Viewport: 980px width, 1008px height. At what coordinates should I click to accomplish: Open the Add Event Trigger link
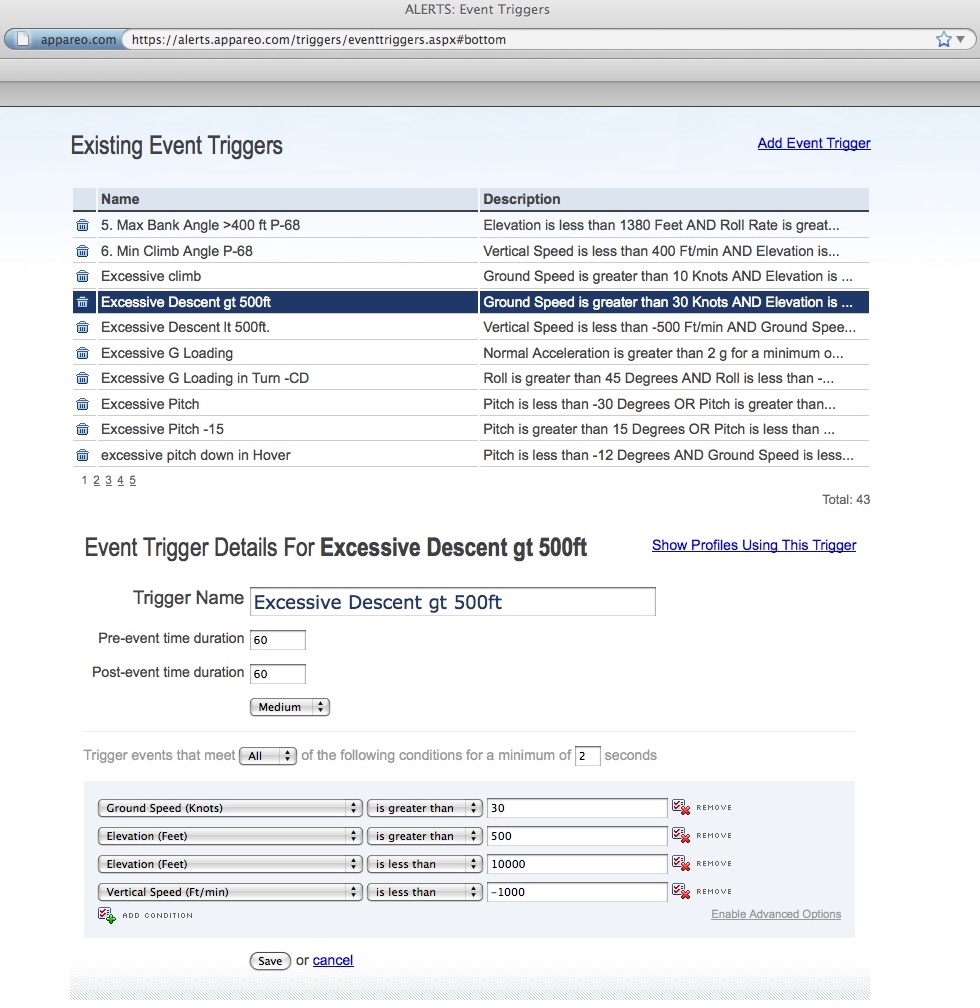813,143
